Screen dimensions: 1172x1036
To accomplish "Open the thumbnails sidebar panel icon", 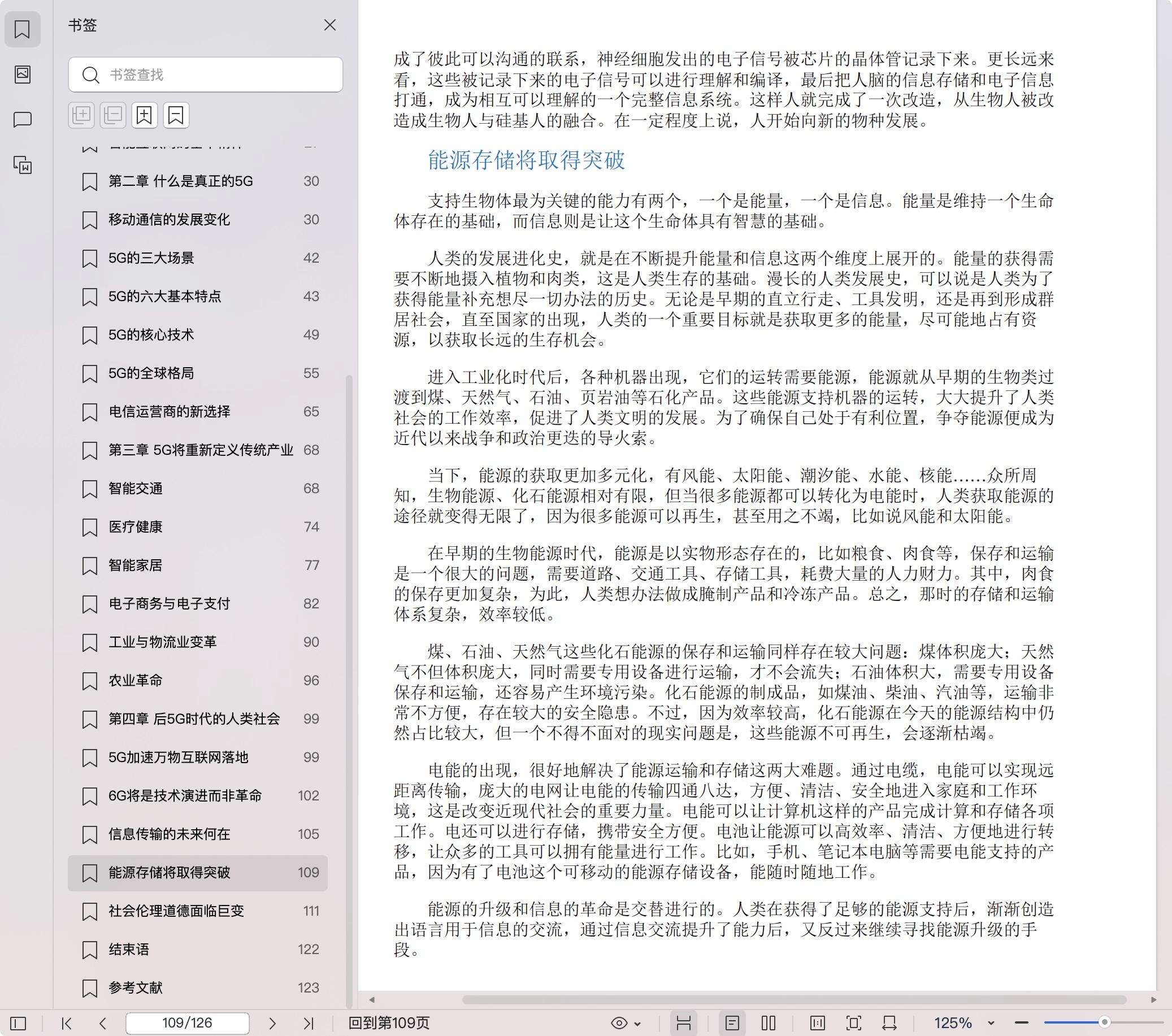I will click(23, 74).
